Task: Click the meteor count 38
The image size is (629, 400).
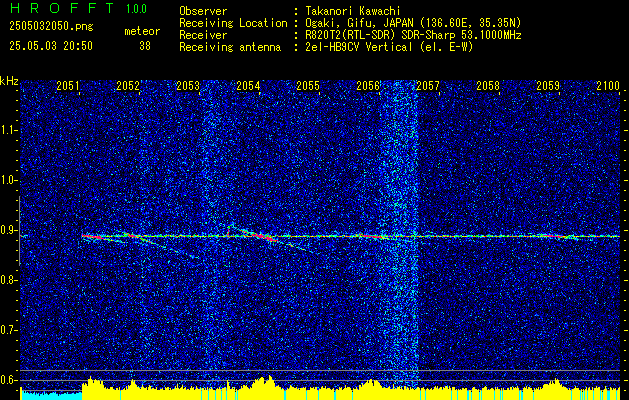Action: click(145, 46)
